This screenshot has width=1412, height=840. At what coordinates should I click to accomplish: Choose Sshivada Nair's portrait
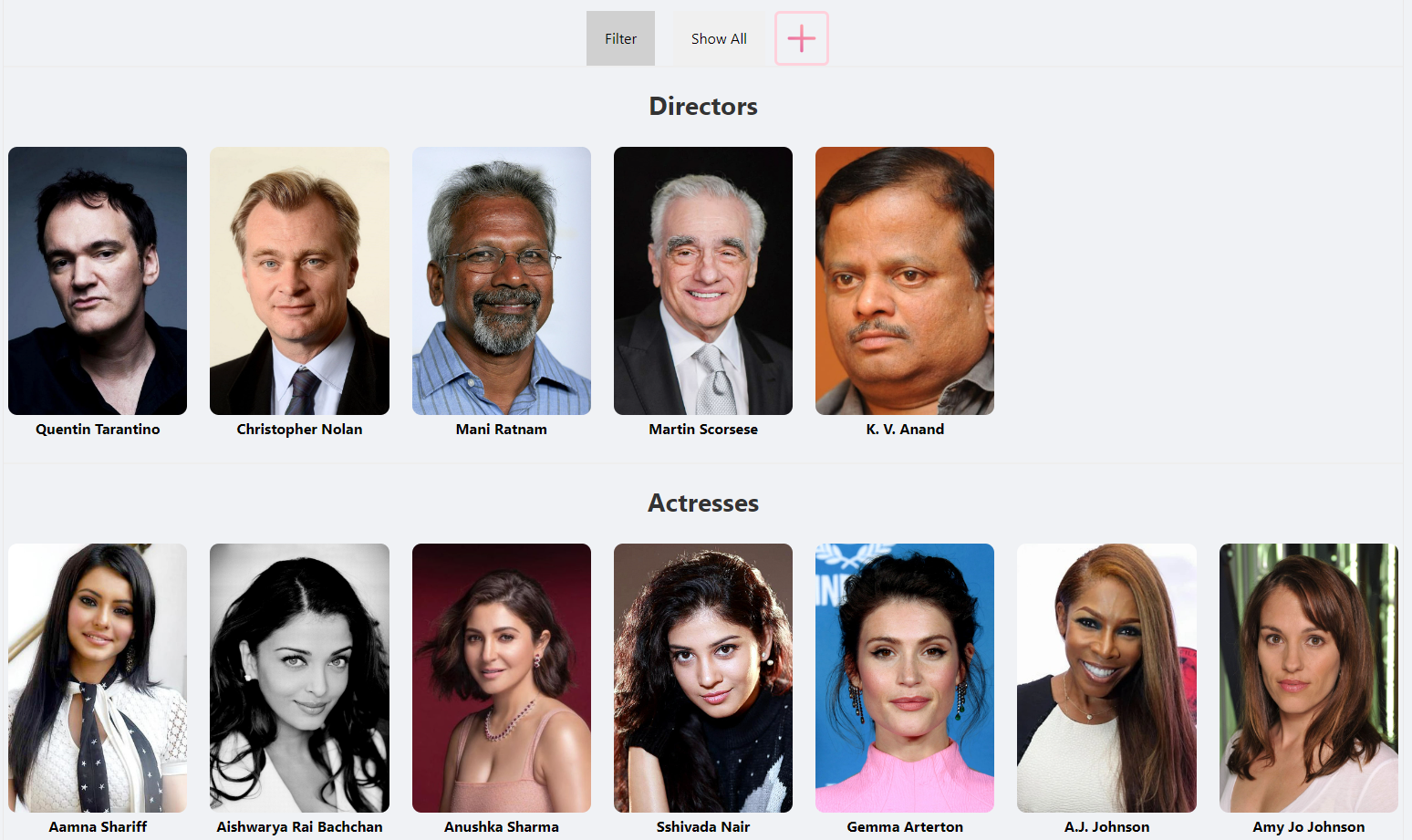pos(703,678)
